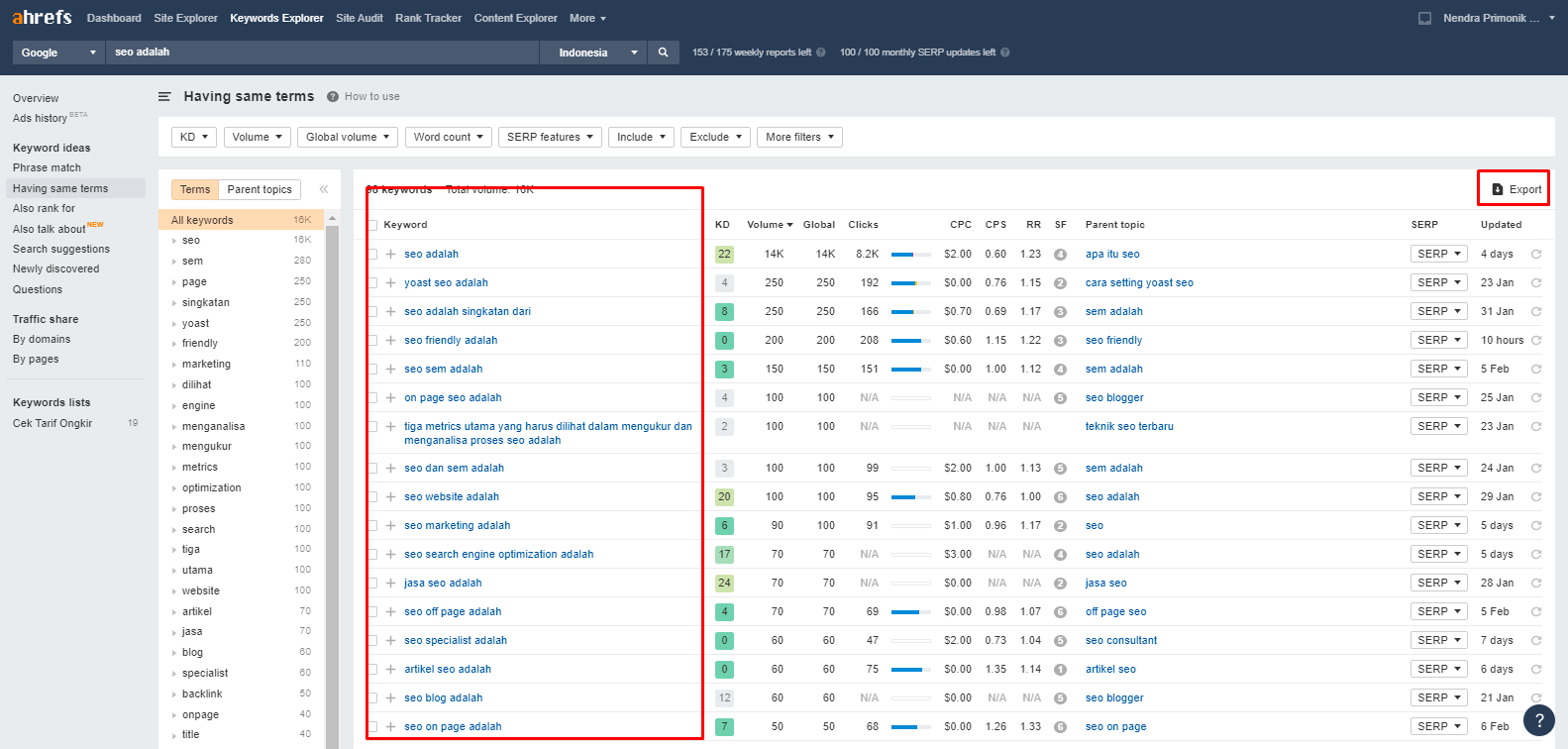Add 'seo blog adalah' to list
This screenshot has height=749, width=1568.
391,698
